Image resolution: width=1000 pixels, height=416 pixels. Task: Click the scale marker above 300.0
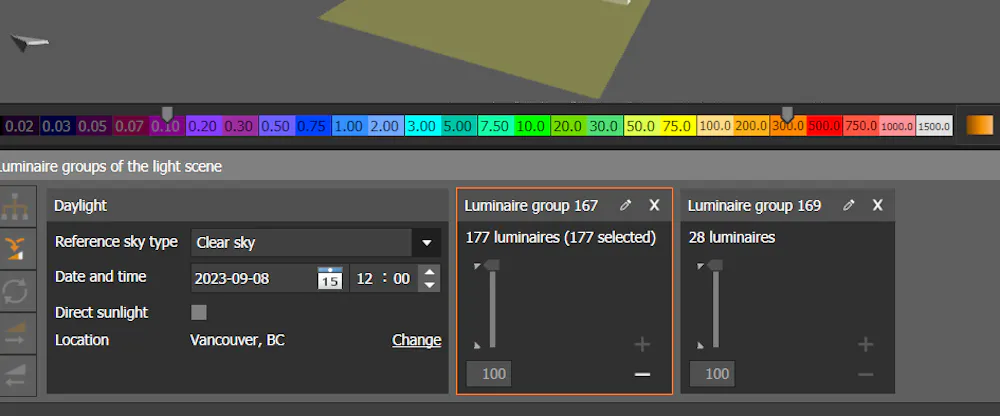point(788,114)
